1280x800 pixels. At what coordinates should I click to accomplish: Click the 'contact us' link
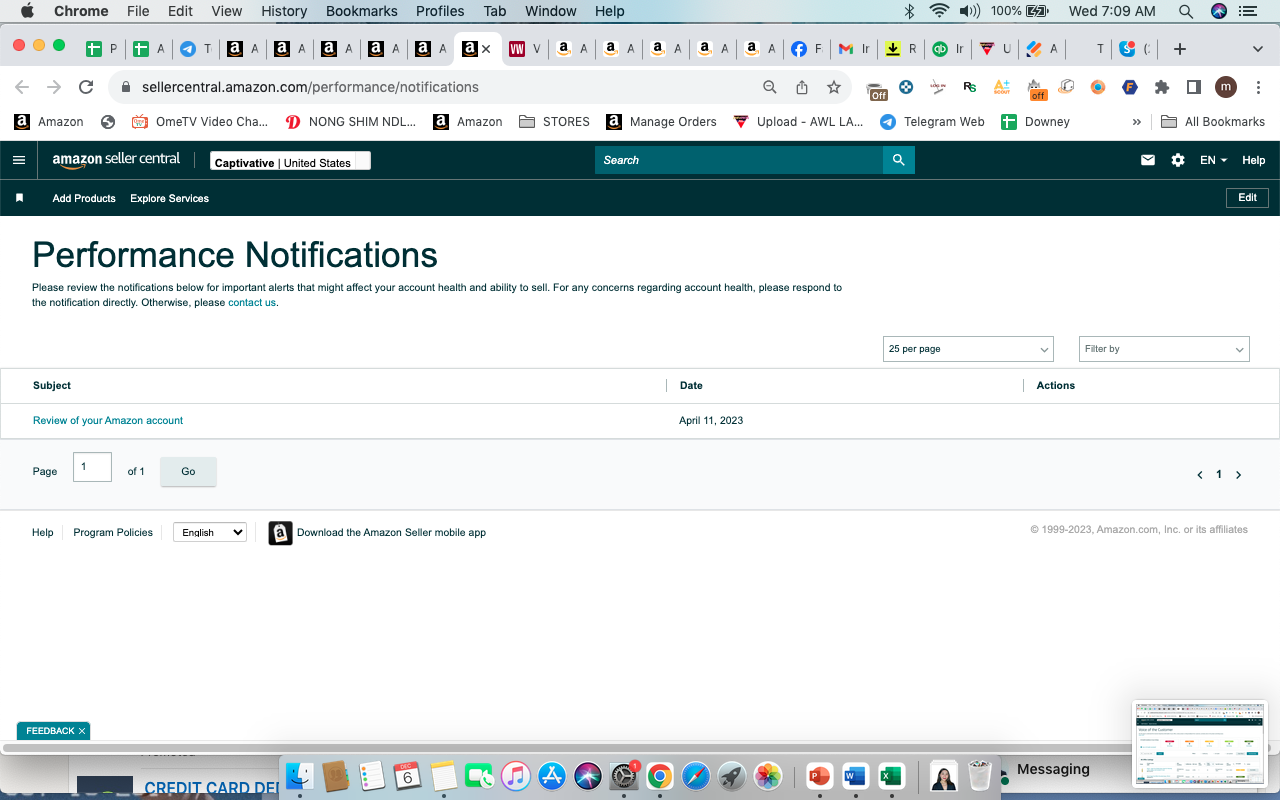(x=252, y=302)
